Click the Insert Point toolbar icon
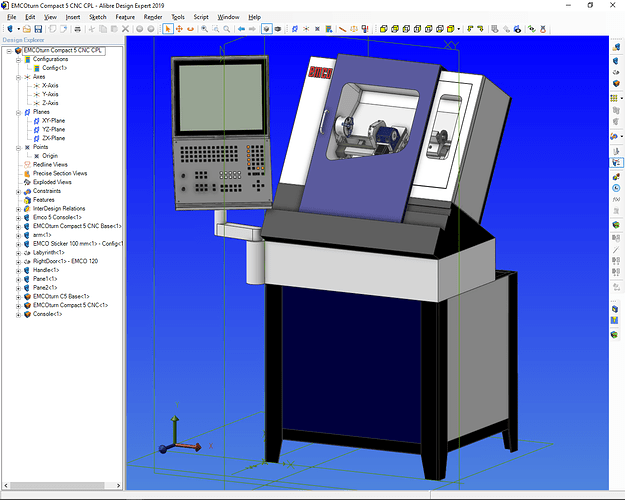625x500 pixels. (317, 29)
